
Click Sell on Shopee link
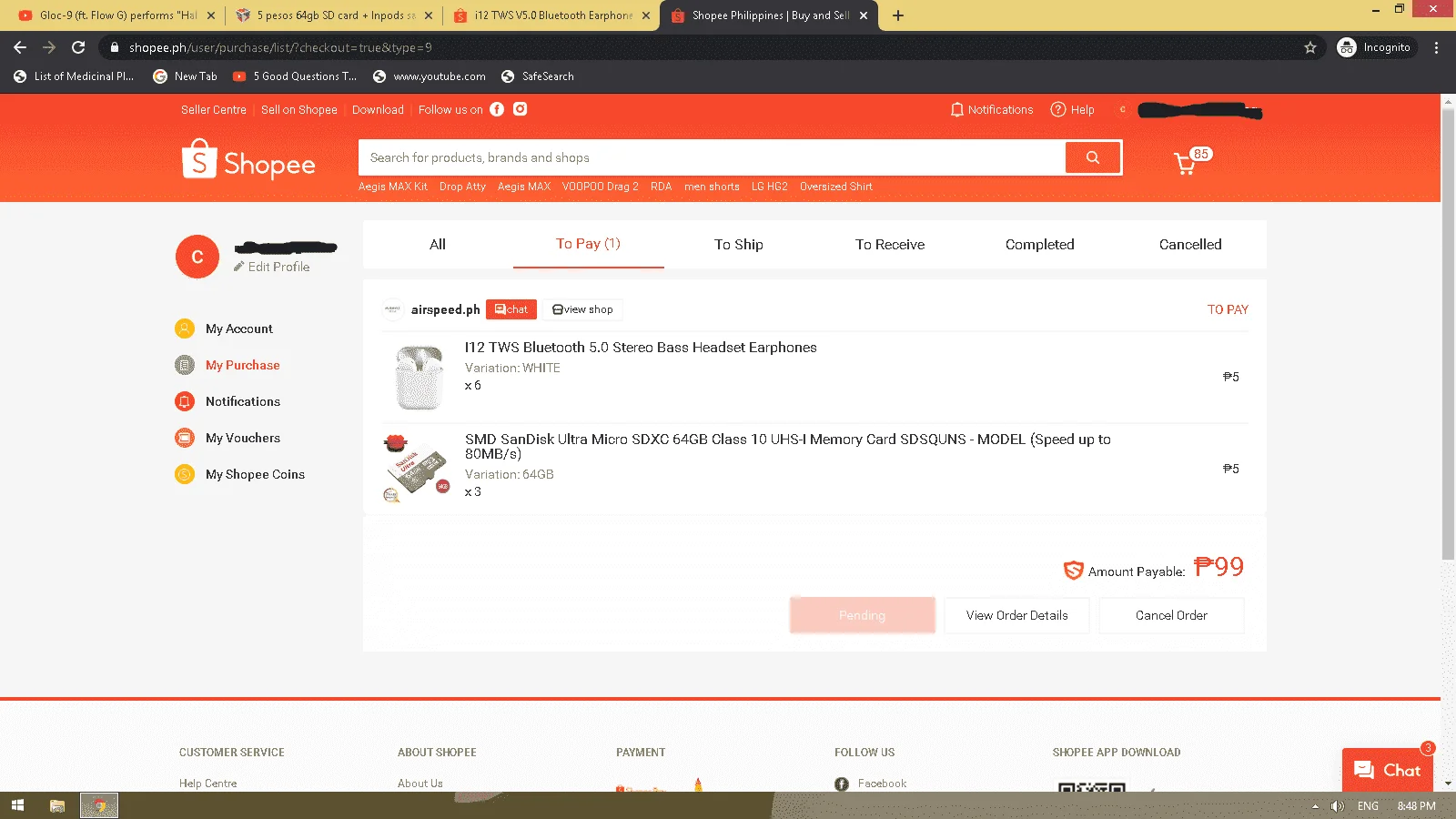[299, 109]
